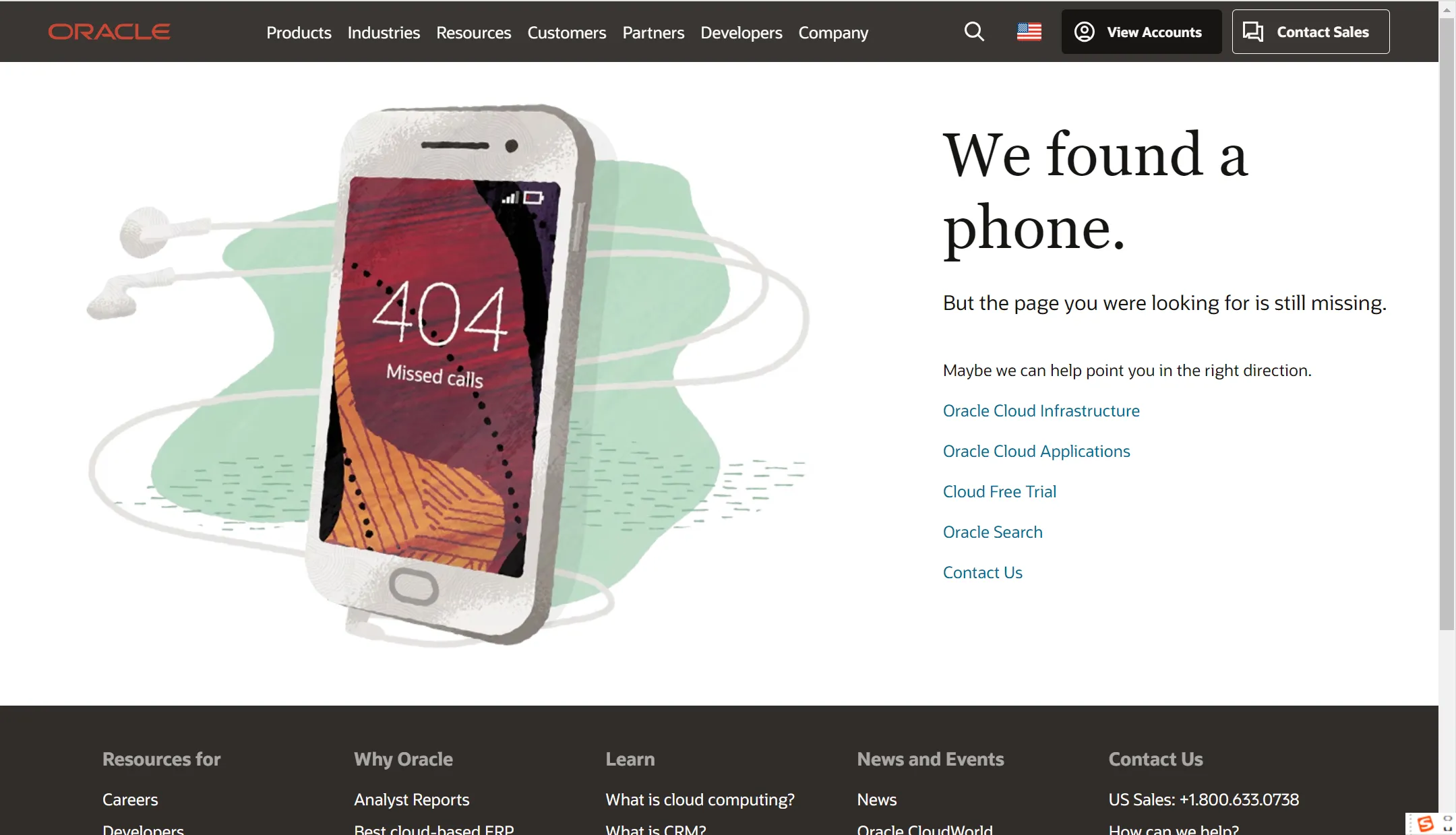The height and width of the screenshot is (835, 1456).
Task: Open the search icon overlay
Action: (974, 31)
